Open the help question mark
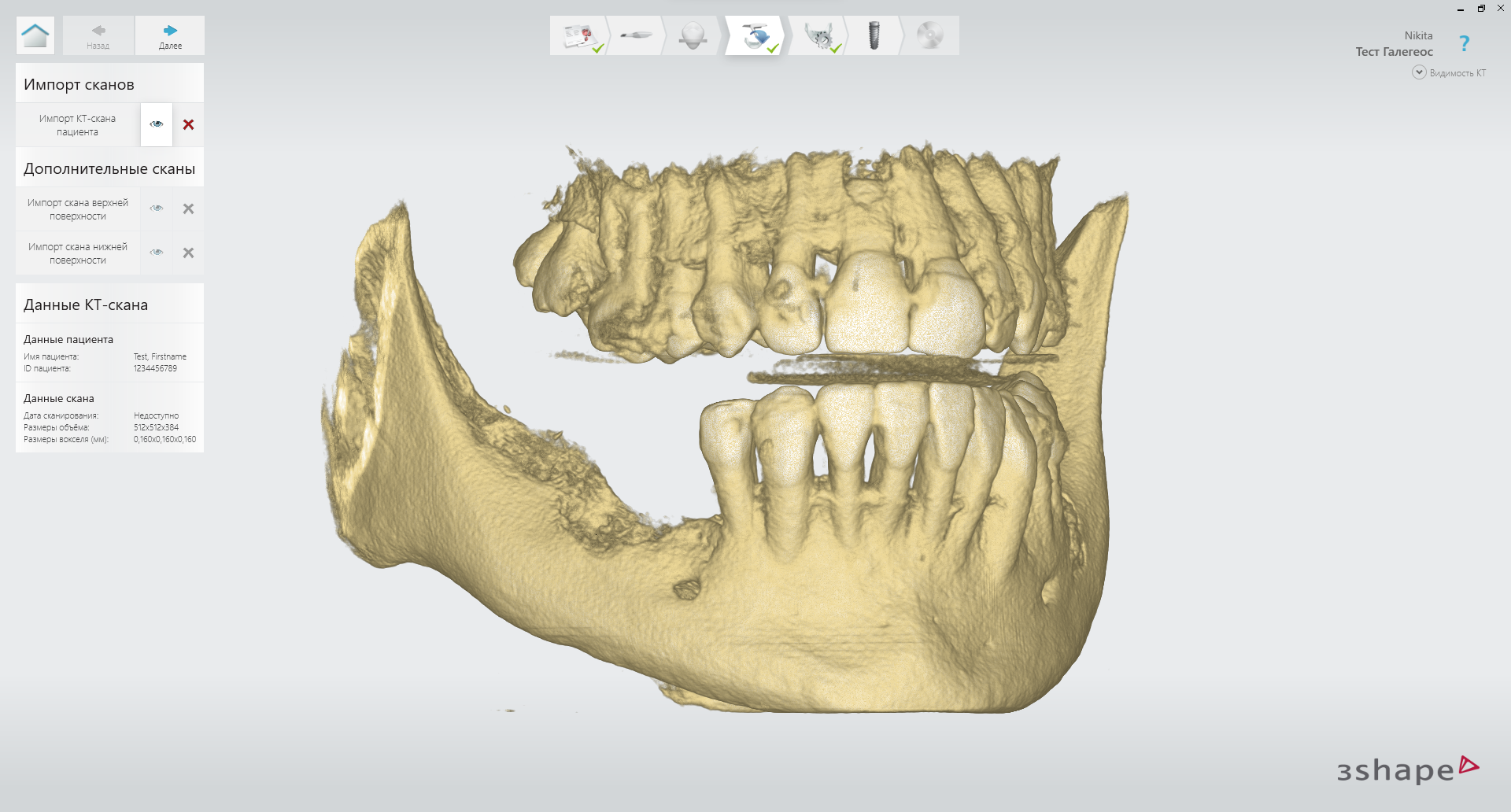 click(1464, 44)
